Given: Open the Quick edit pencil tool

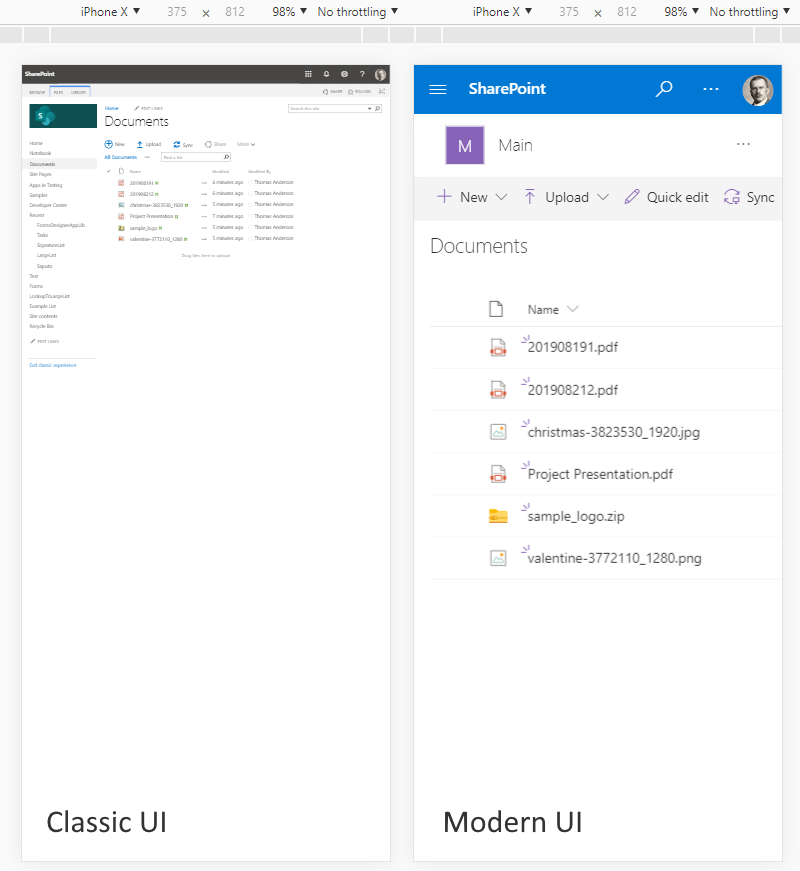Looking at the screenshot, I should 666,197.
